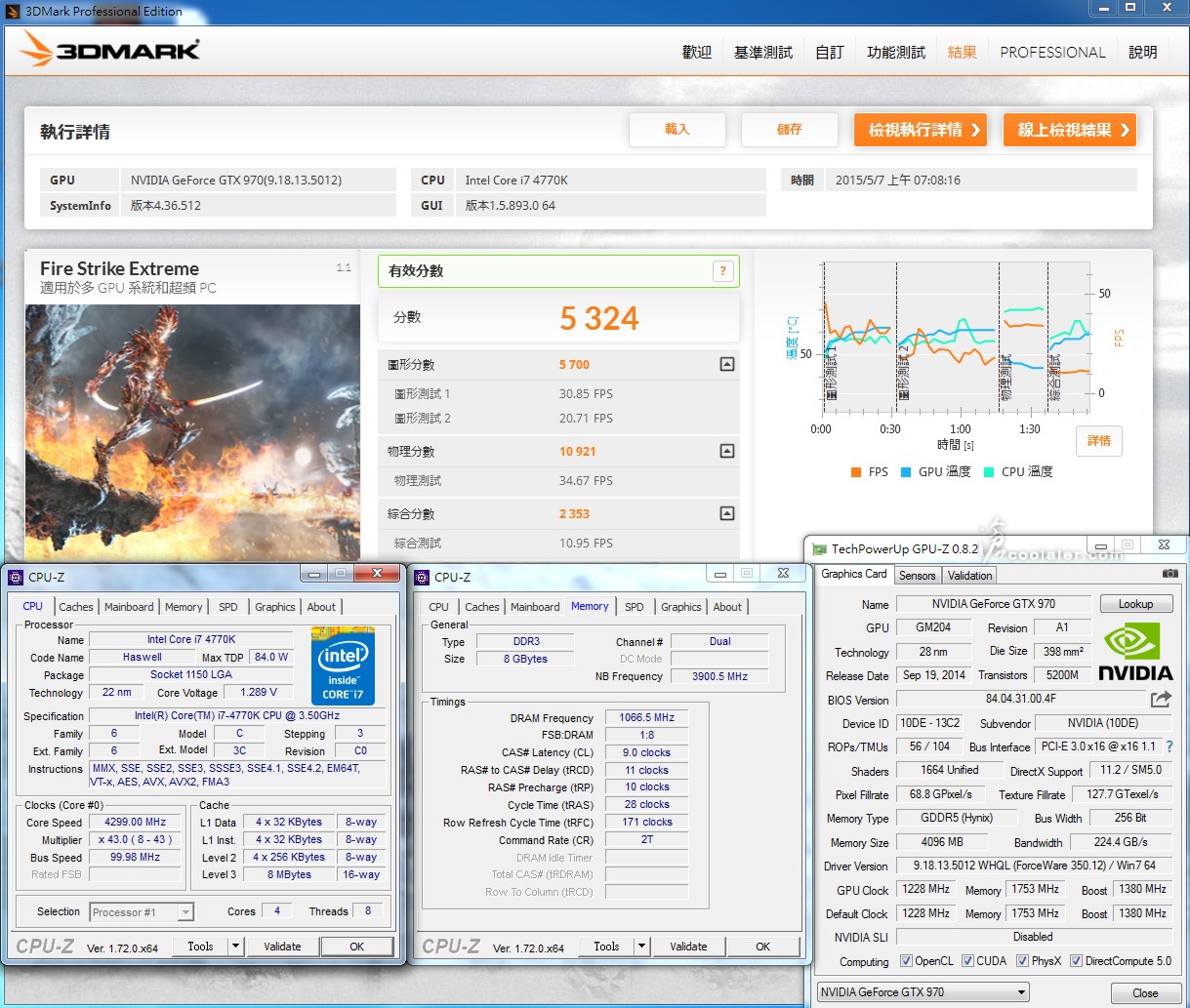
Task: Switch to the 自訂 tab
Action: pos(830,52)
